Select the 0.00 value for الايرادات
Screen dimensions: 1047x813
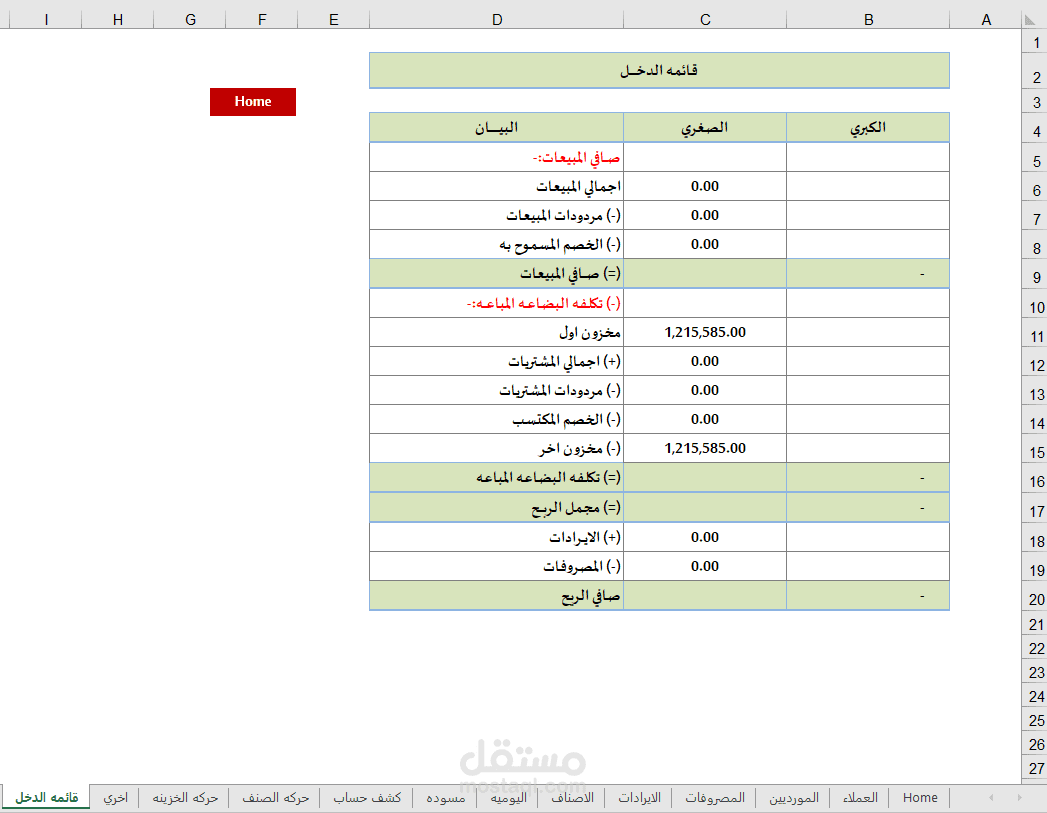pos(705,537)
